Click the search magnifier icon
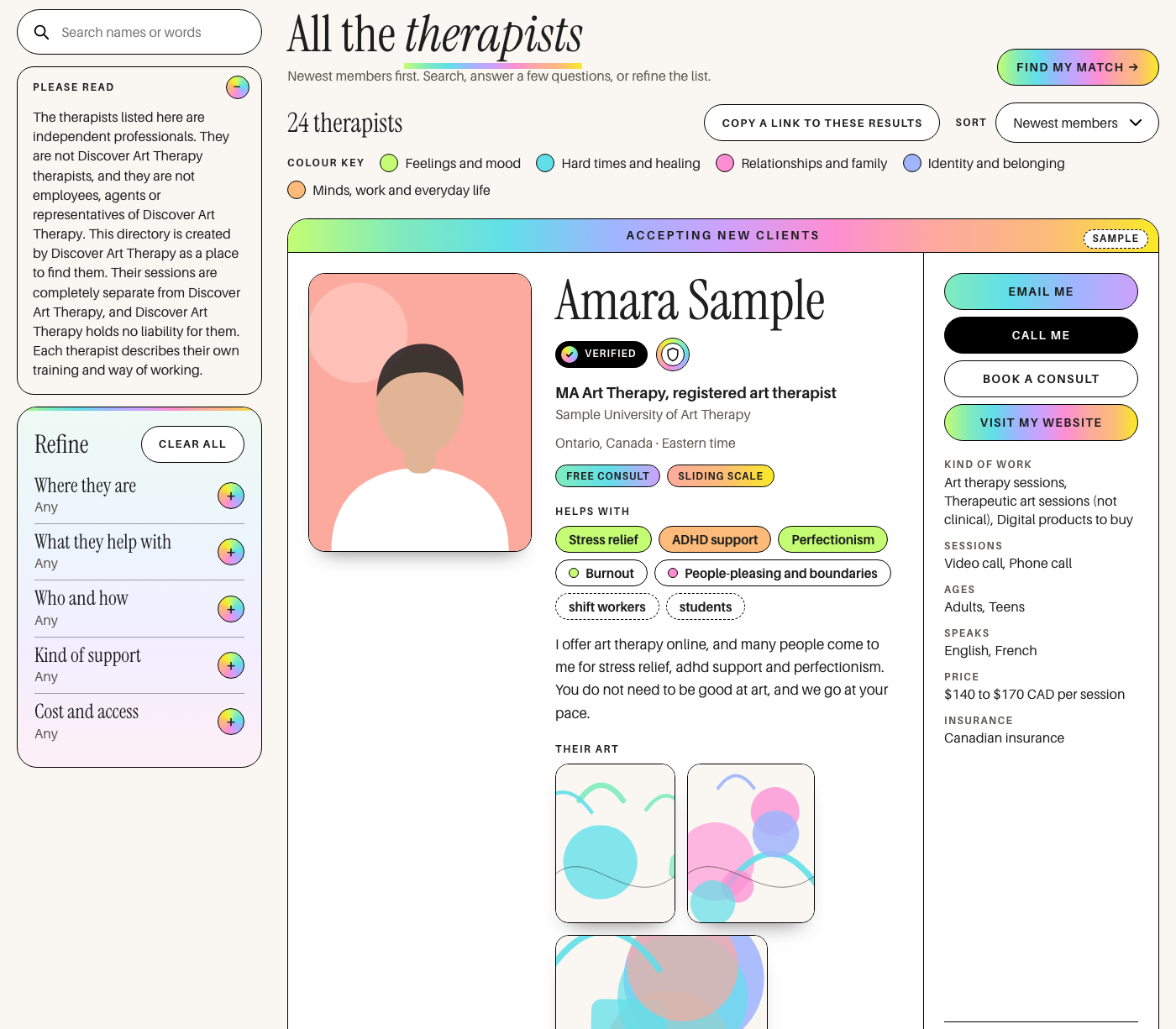 [x=41, y=33]
